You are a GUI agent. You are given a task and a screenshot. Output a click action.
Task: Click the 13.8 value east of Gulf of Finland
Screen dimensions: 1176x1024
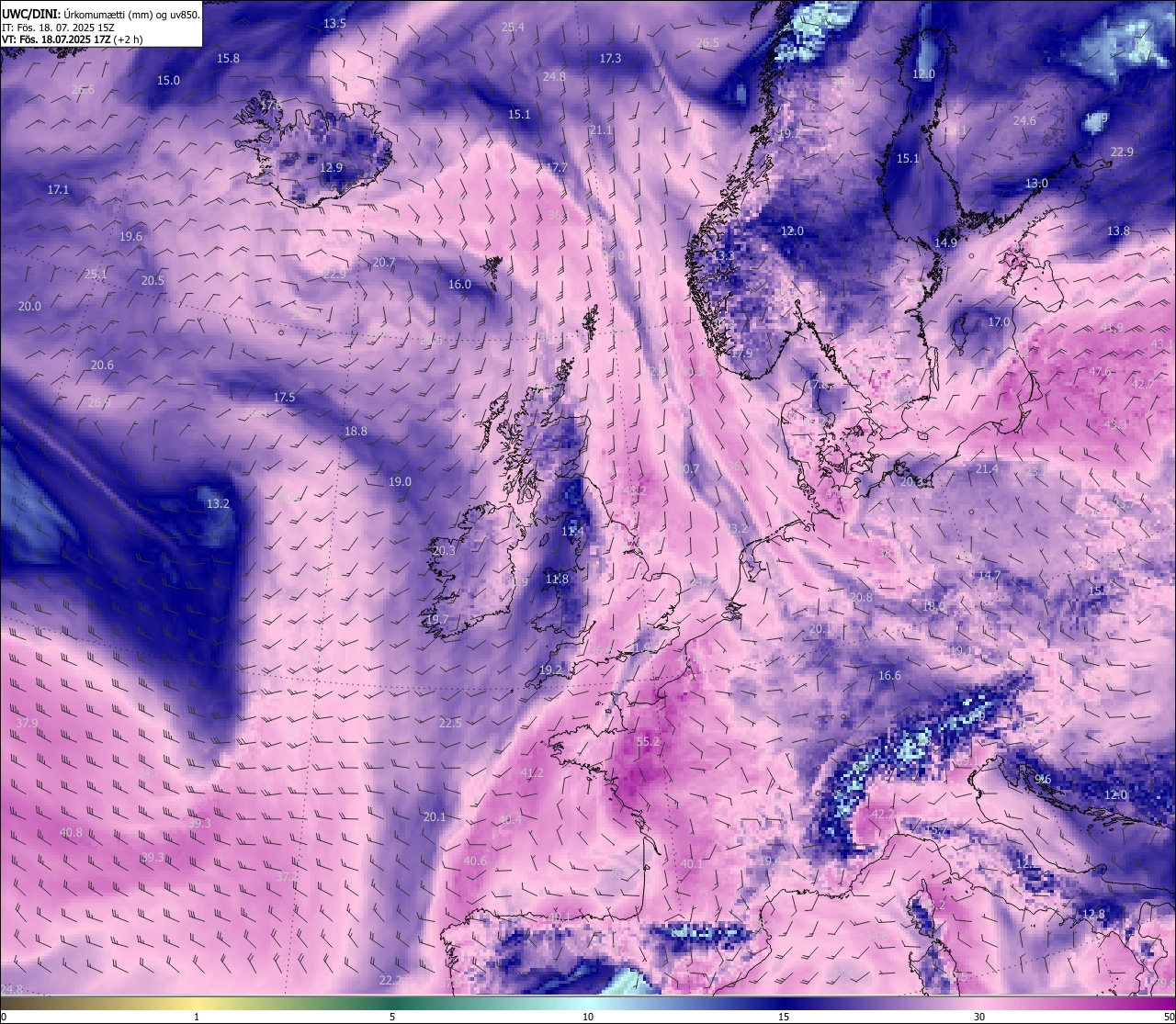tap(1118, 231)
